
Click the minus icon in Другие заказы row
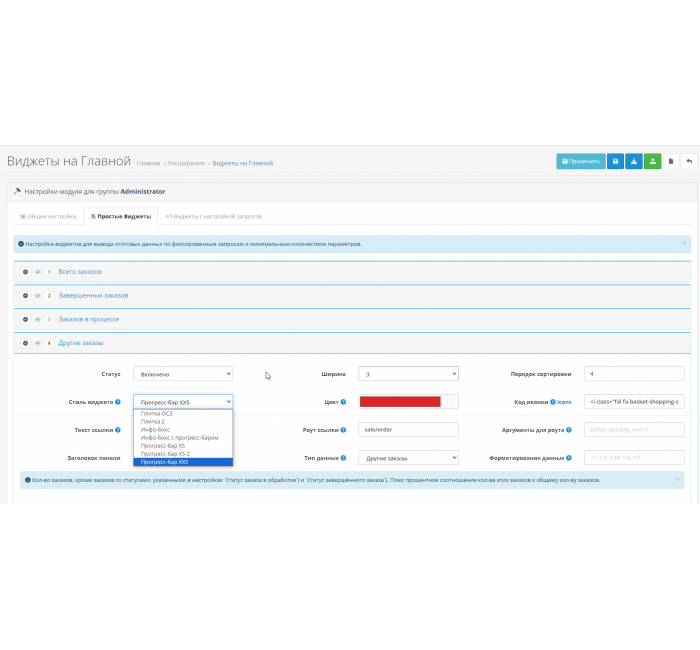25,343
